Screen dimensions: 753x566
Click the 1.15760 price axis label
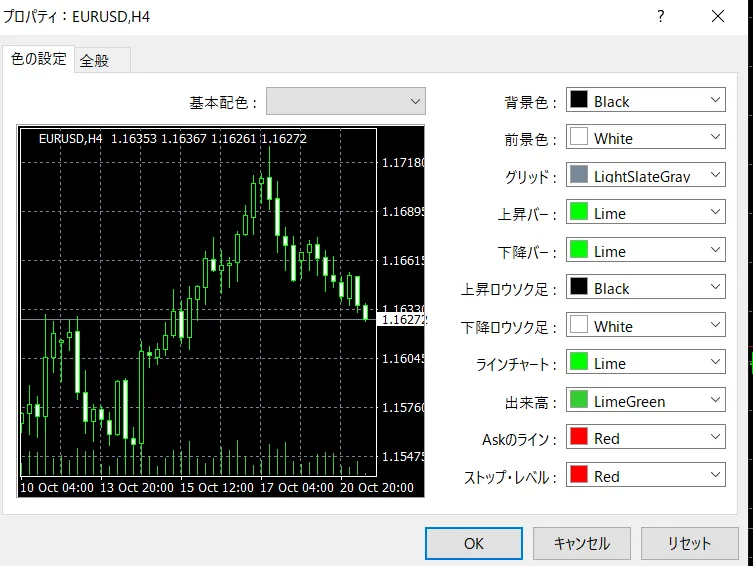(x=403, y=408)
